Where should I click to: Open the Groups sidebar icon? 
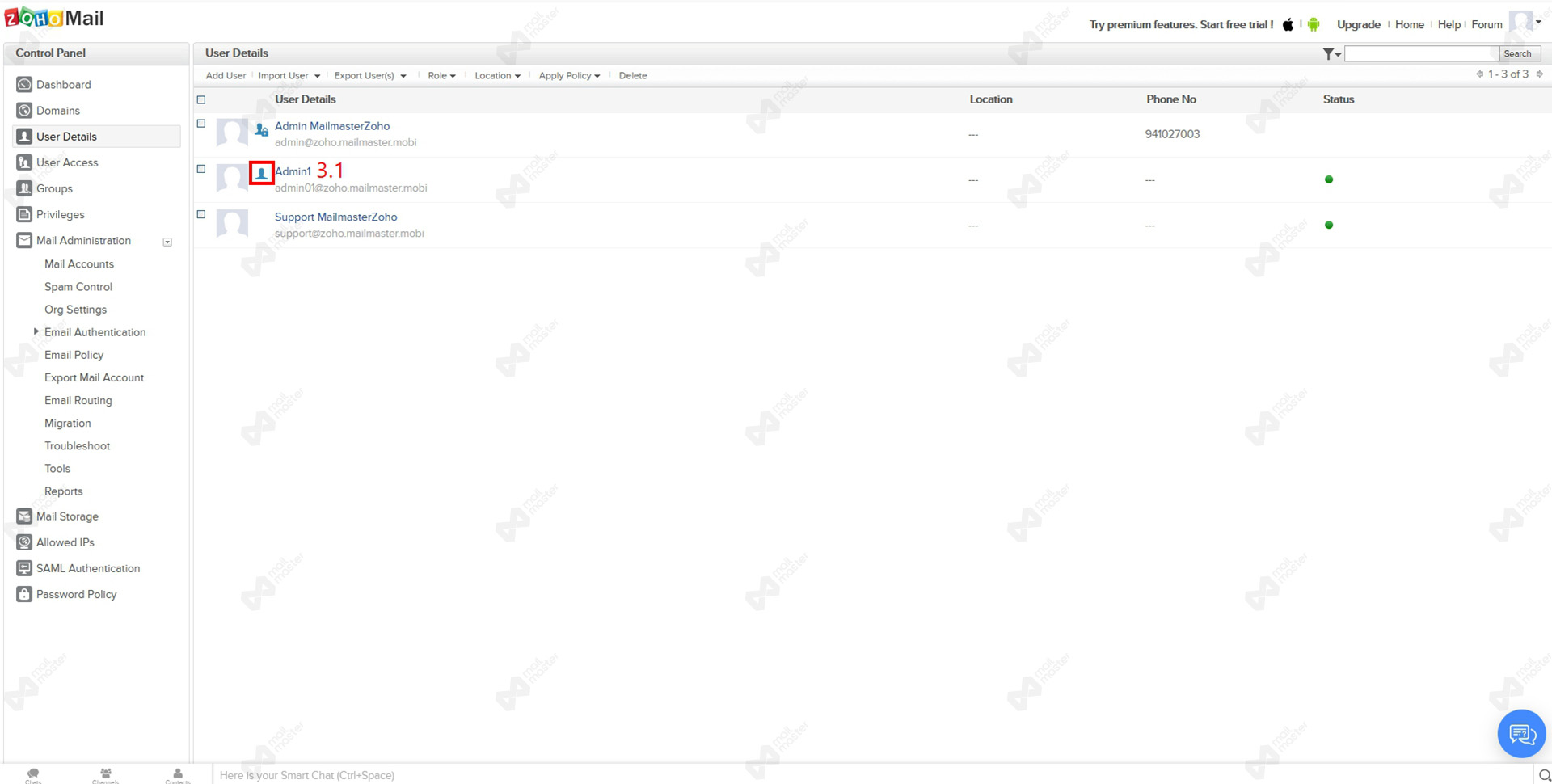pos(24,188)
